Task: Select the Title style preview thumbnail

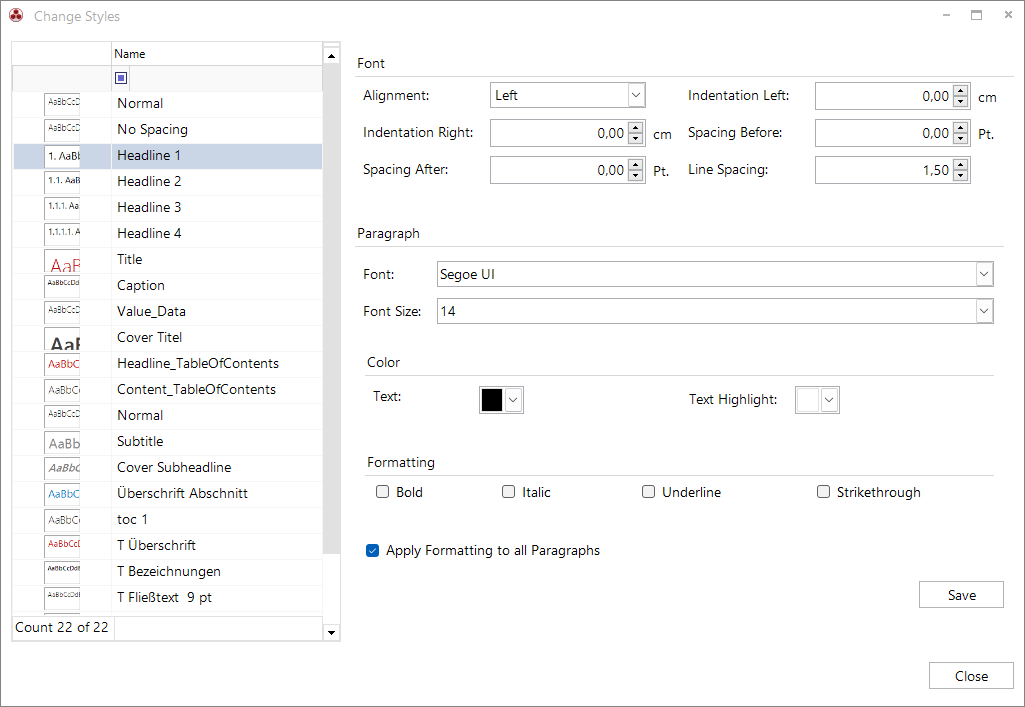Action: click(63, 260)
